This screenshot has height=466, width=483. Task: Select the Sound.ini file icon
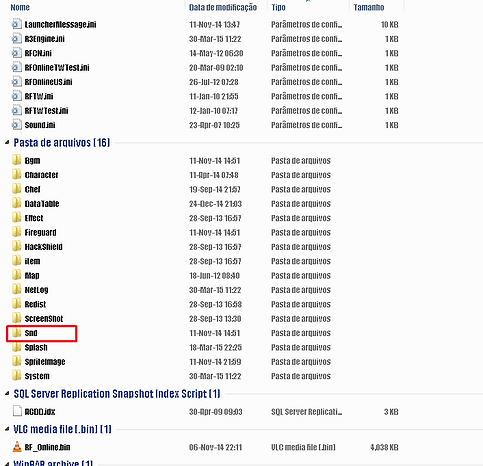click(16, 125)
